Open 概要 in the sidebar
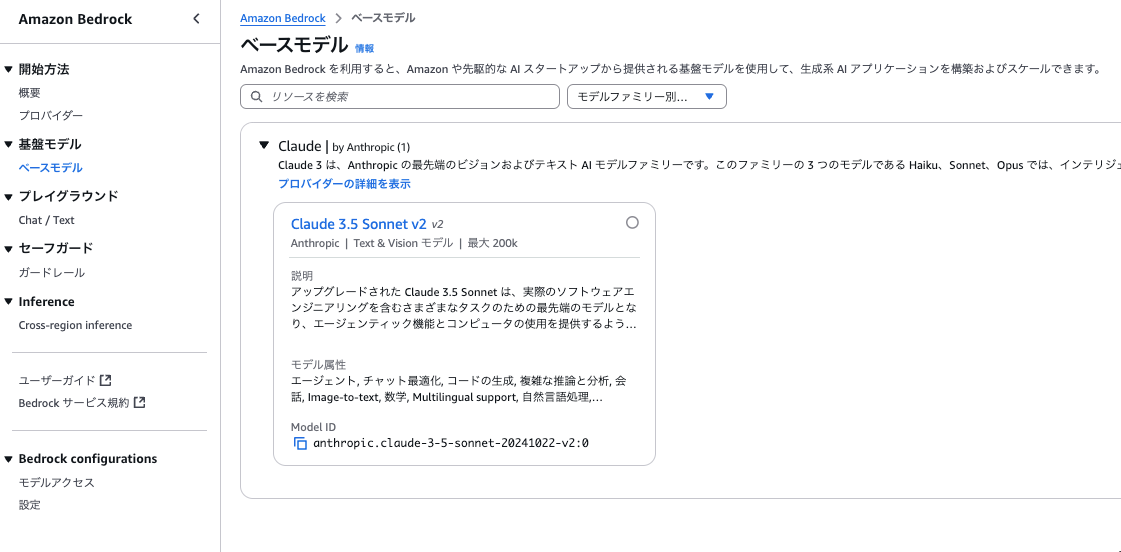The height and width of the screenshot is (552, 1121). point(29,92)
